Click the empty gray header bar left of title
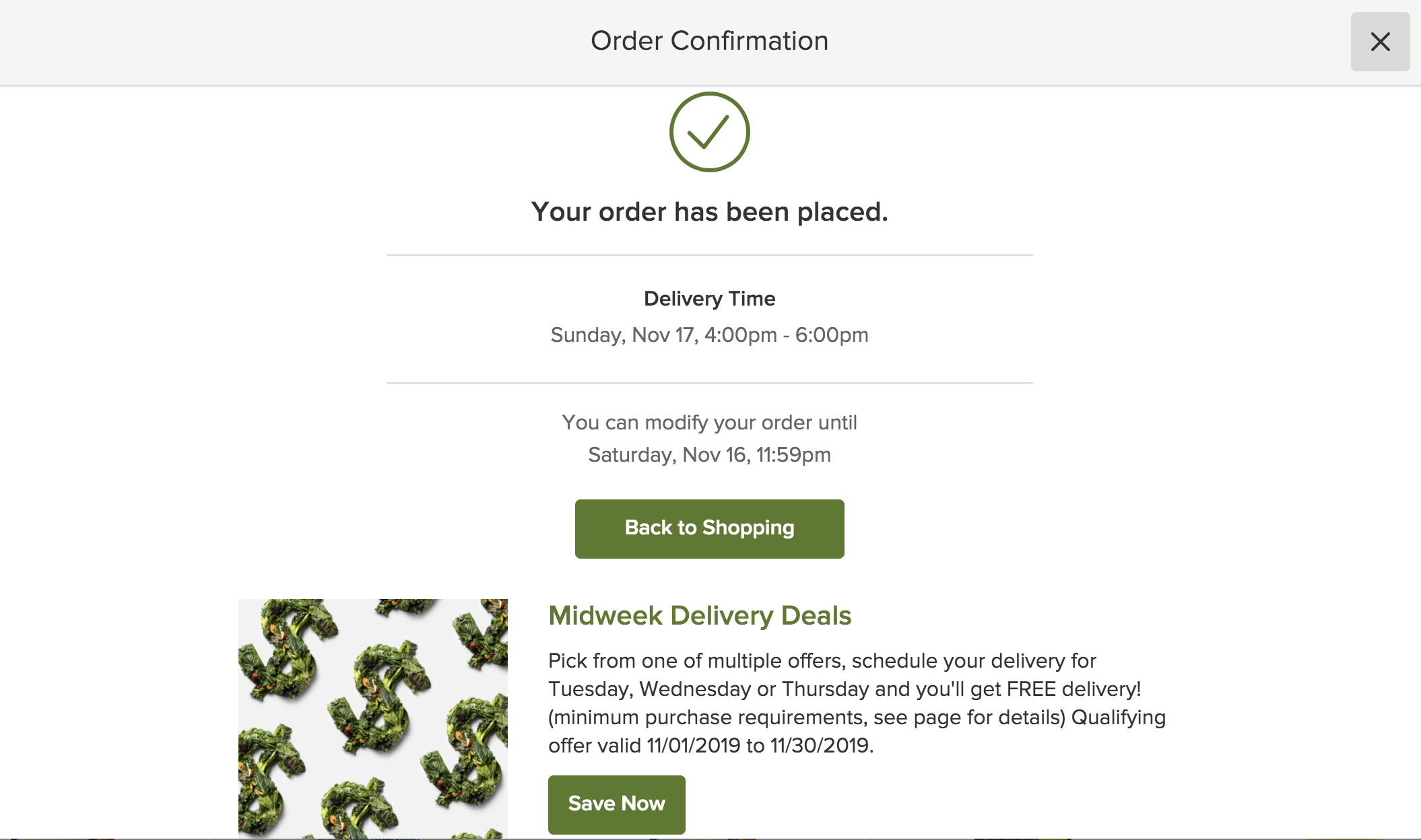This screenshot has width=1421, height=840. (269, 42)
